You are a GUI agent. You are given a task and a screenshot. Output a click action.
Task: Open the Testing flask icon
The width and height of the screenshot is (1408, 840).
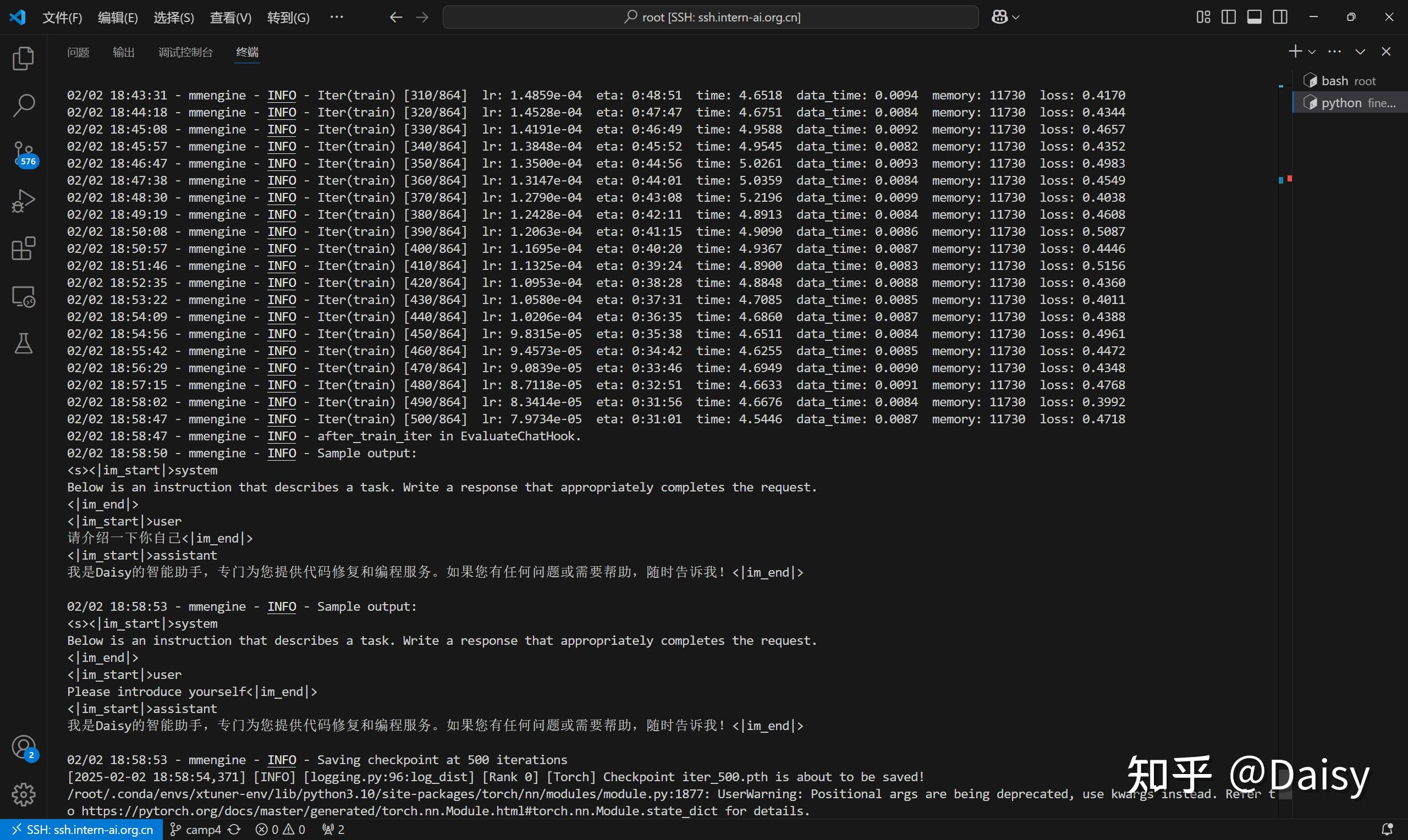pyautogui.click(x=23, y=344)
